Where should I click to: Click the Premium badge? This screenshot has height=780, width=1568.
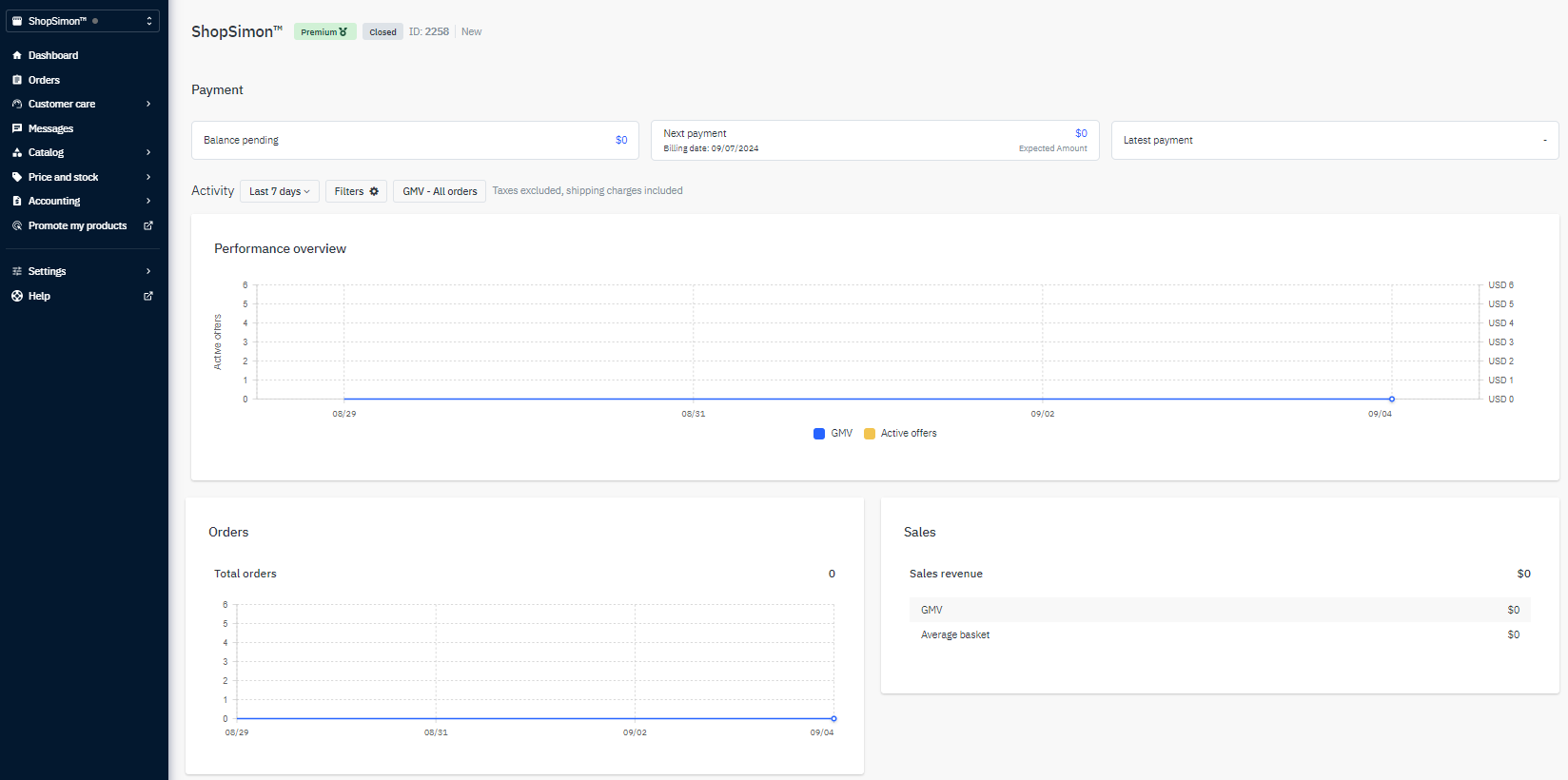[x=324, y=31]
